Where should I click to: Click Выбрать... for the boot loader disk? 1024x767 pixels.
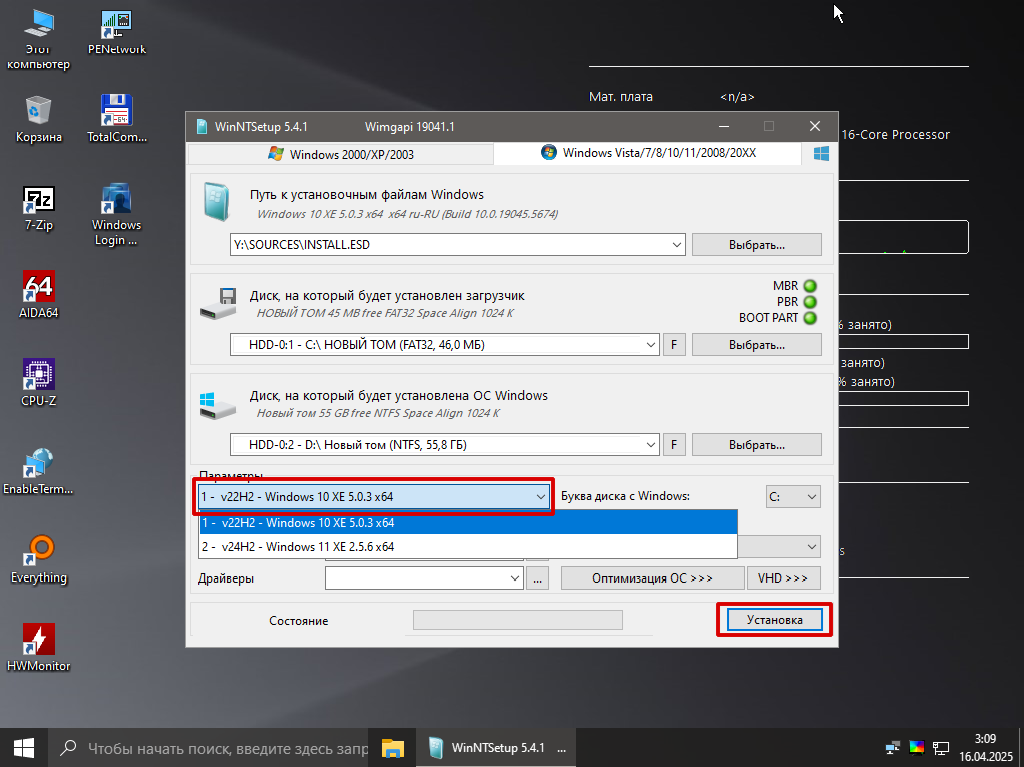(757, 345)
